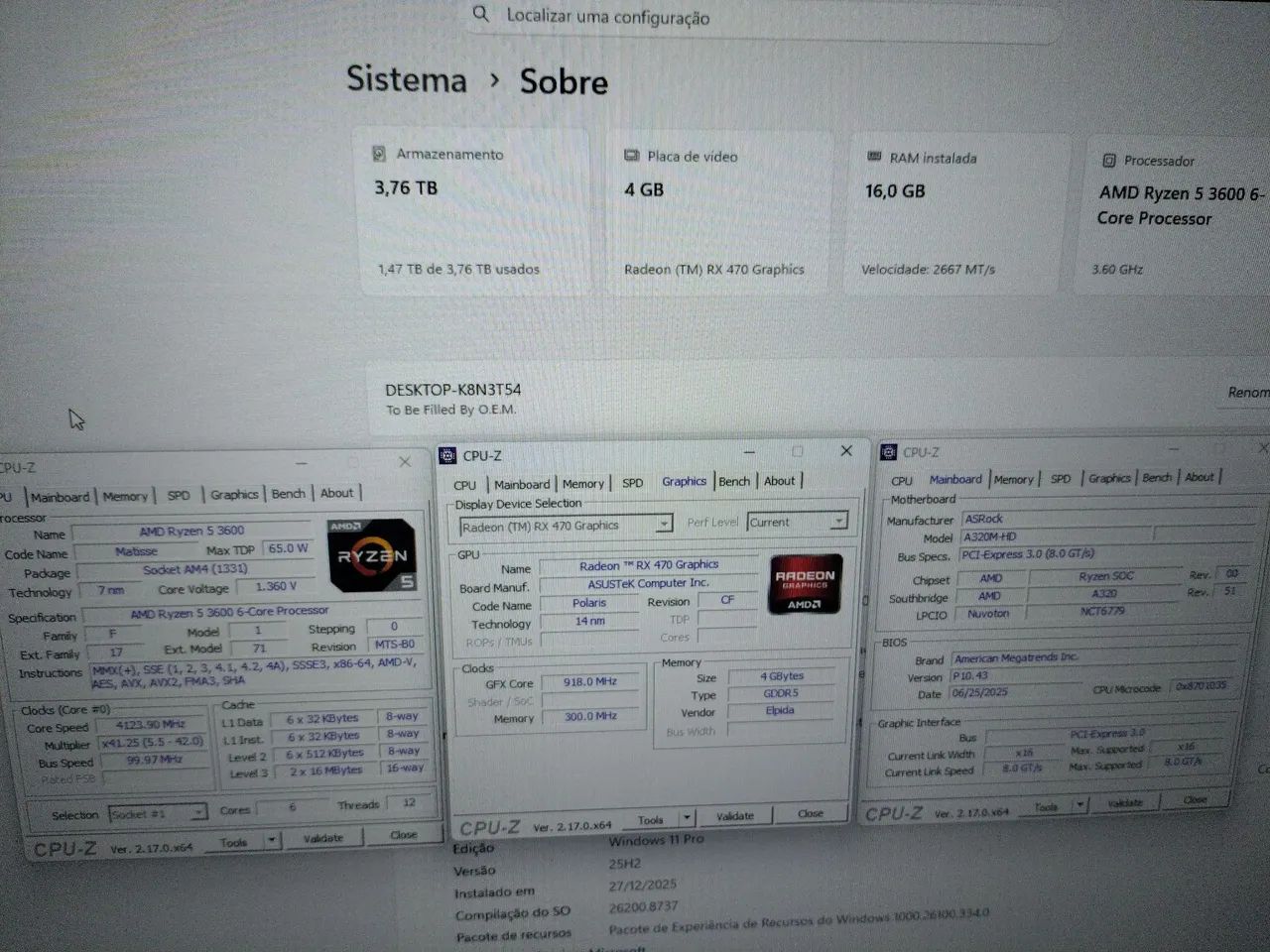
Task: Select Graphics tab in middle CPU-Z window
Action: [685, 481]
